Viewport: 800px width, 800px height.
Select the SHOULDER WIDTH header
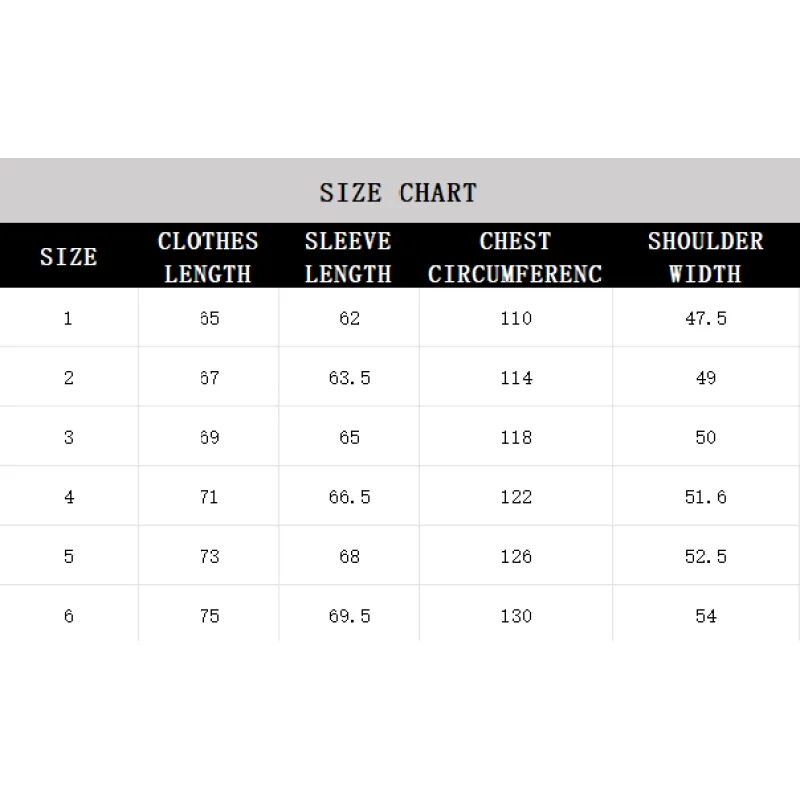pyautogui.click(x=705, y=257)
